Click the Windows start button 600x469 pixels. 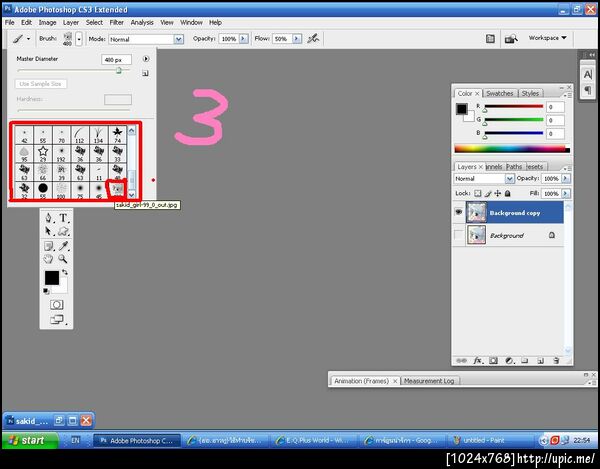point(30,440)
